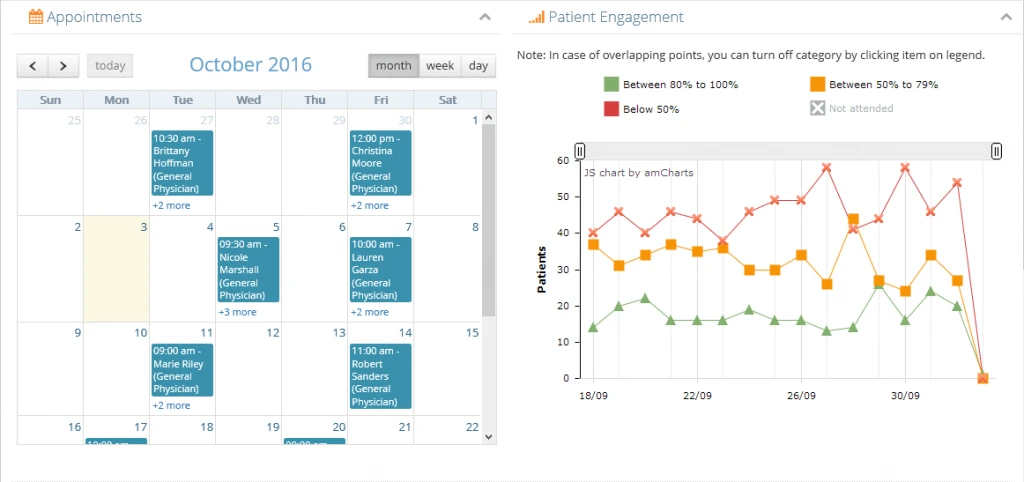Viewport: 1024px width, 482px height.
Task: Enable the 'Not attended' legend category
Action: tap(852, 108)
